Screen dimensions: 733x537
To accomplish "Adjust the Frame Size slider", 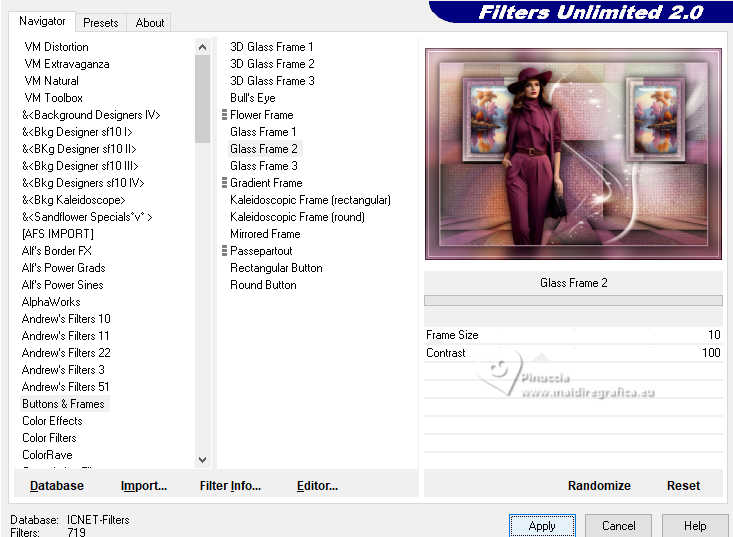I will pos(573,335).
